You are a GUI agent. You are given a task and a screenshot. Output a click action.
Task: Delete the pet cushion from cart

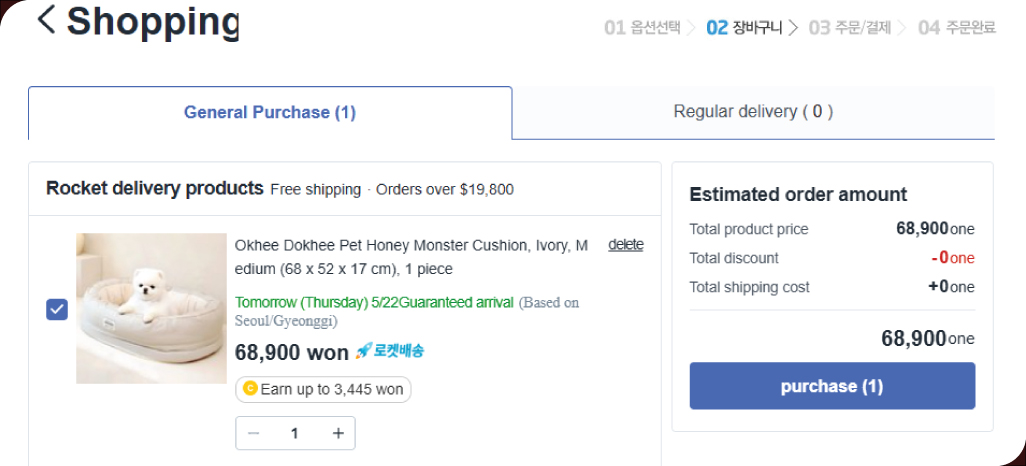click(x=625, y=245)
